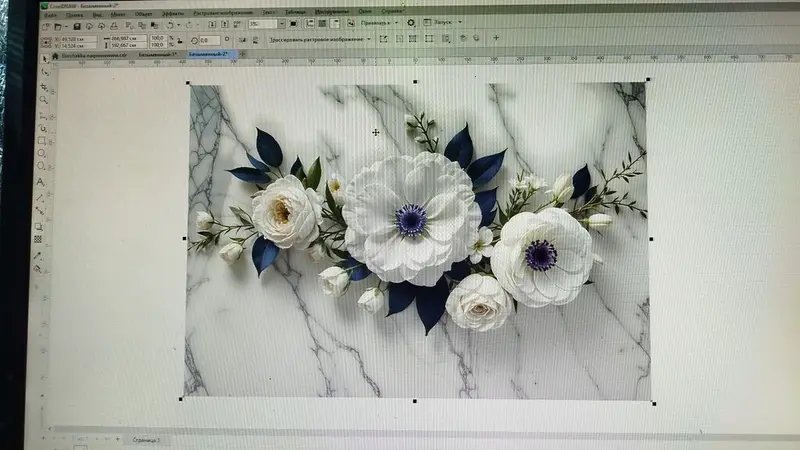Click the Print icon
The height and width of the screenshot is (450, 800).
pyautogui.click(x=114, y=26)
